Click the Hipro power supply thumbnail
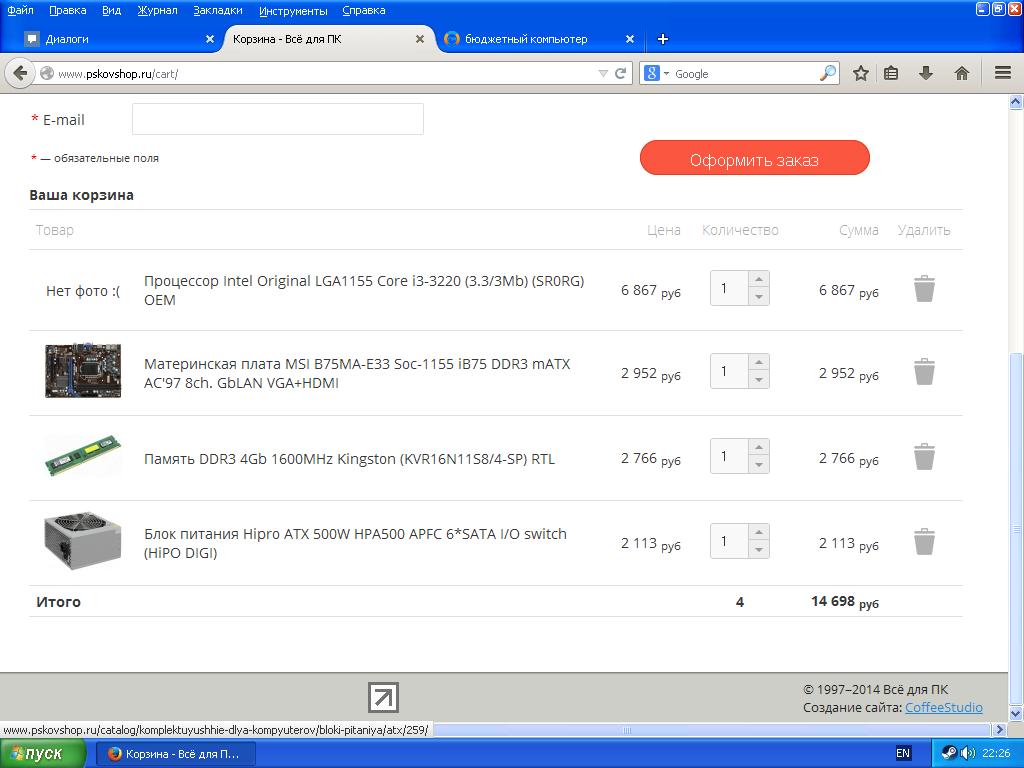The width and height of the screenshot is (1024, 768). pyautogui.click(x=83, y=541)
